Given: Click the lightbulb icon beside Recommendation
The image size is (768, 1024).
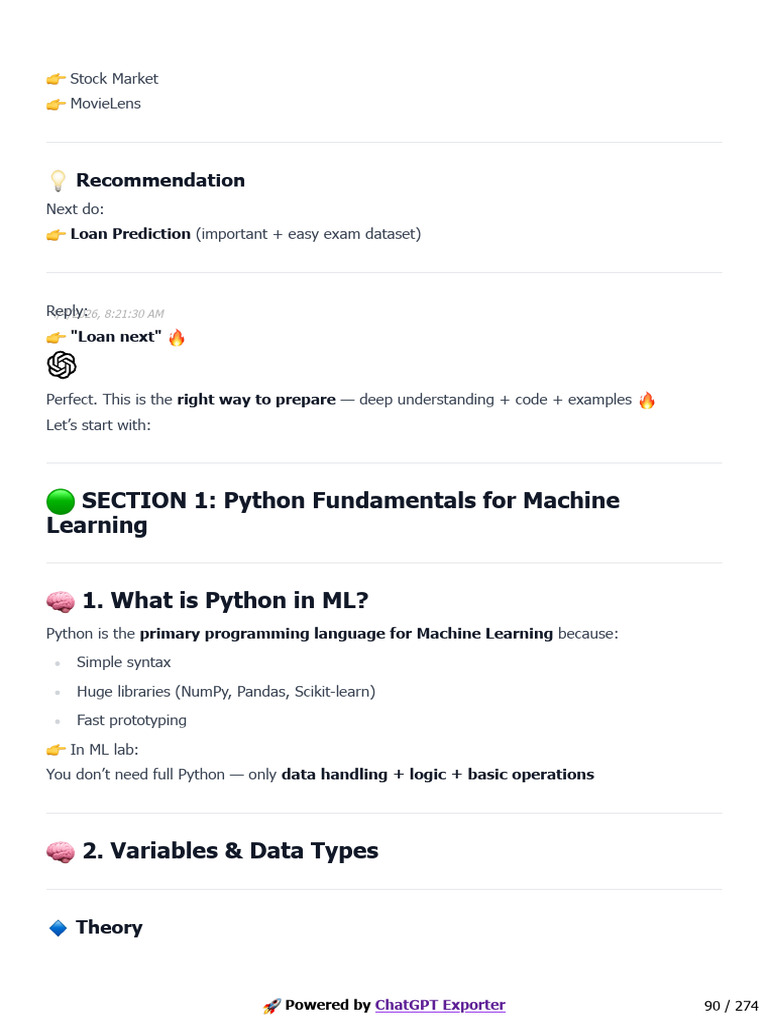Looking at the screenshot, I should [x=58, y=180].
